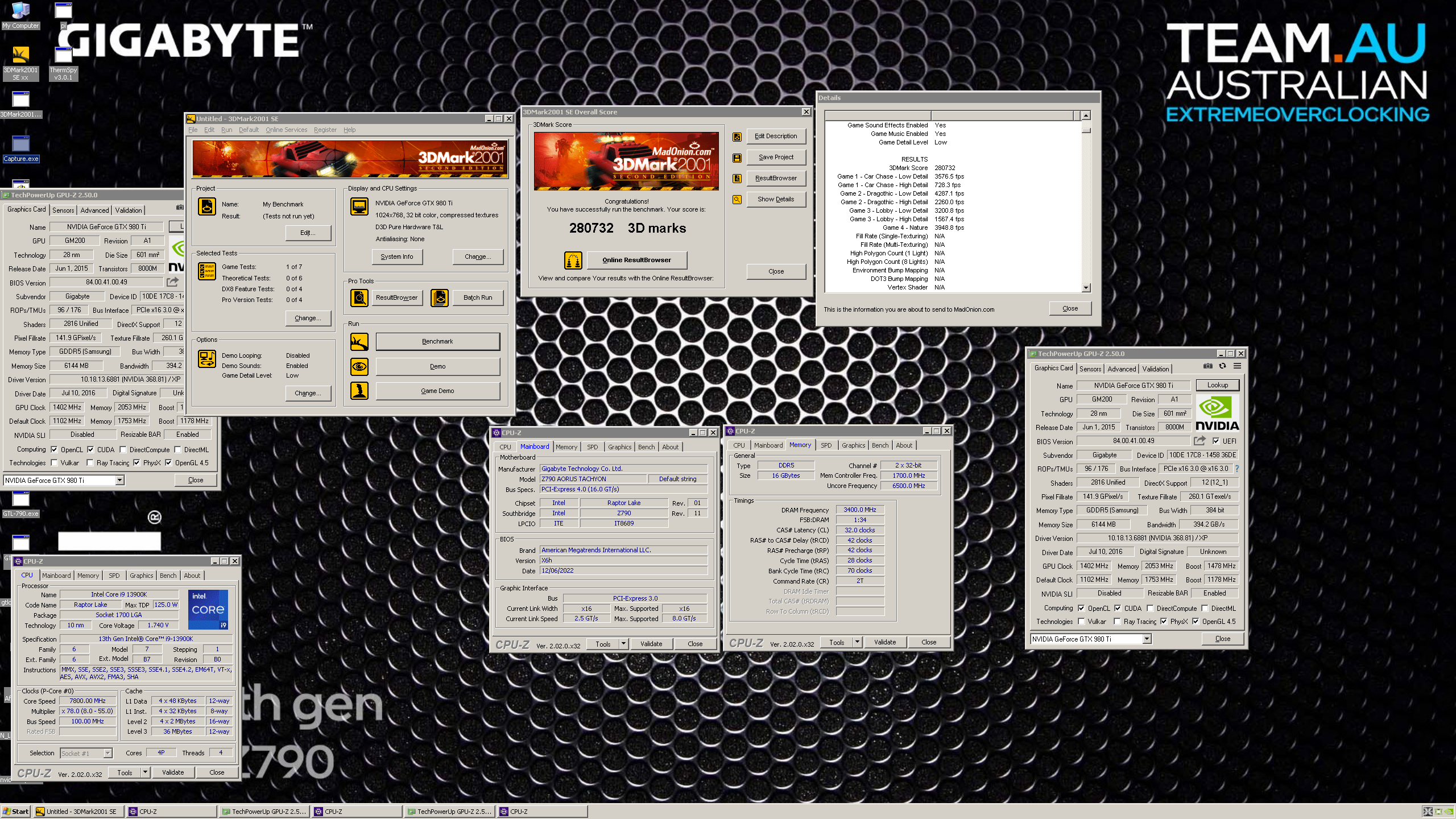Click the Benchmark run icon
This screenshot has height=819, width=1456.
coord(359,342)
